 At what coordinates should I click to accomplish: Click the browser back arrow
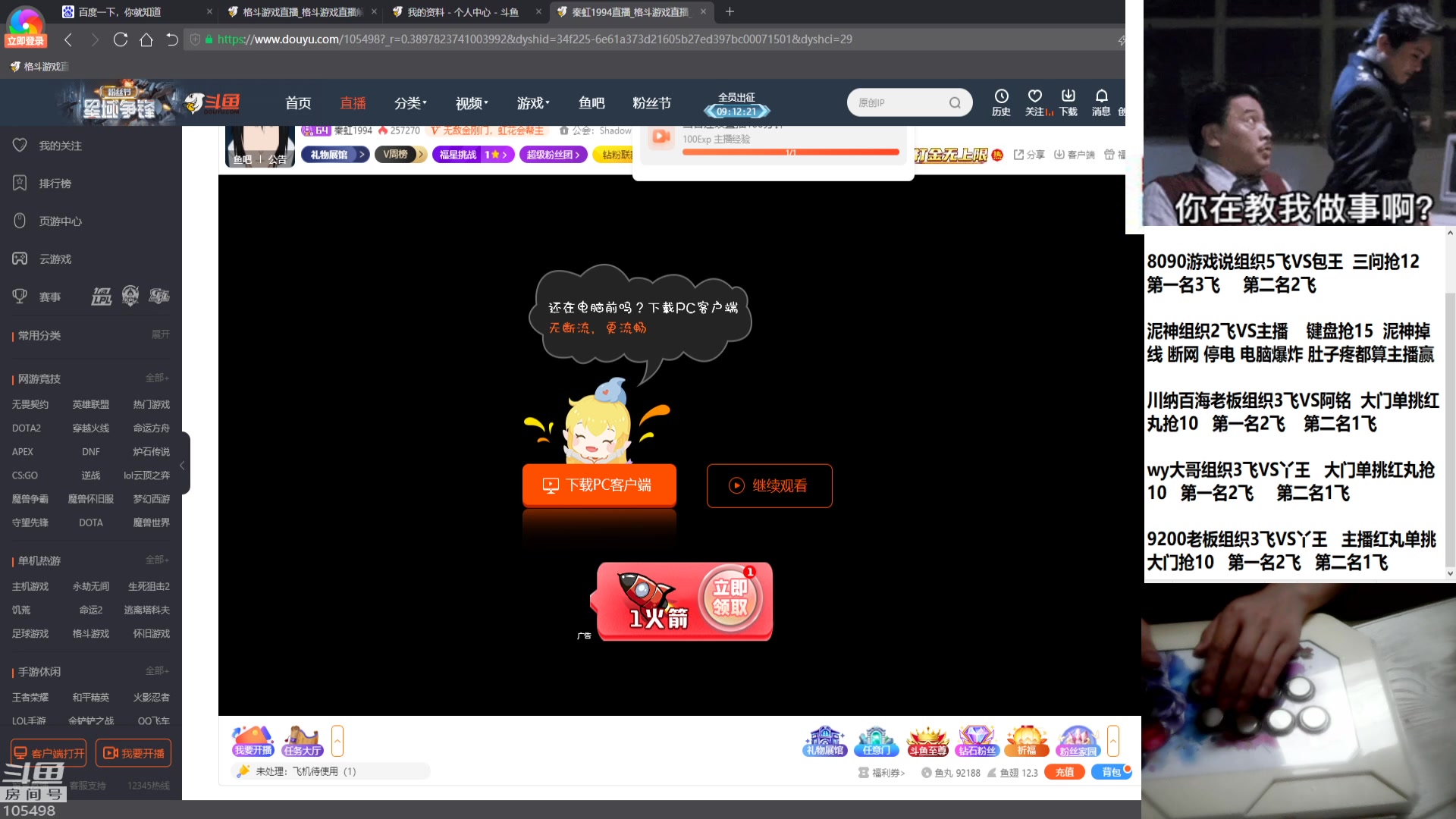pyautogui.click(x=68, y=39)
